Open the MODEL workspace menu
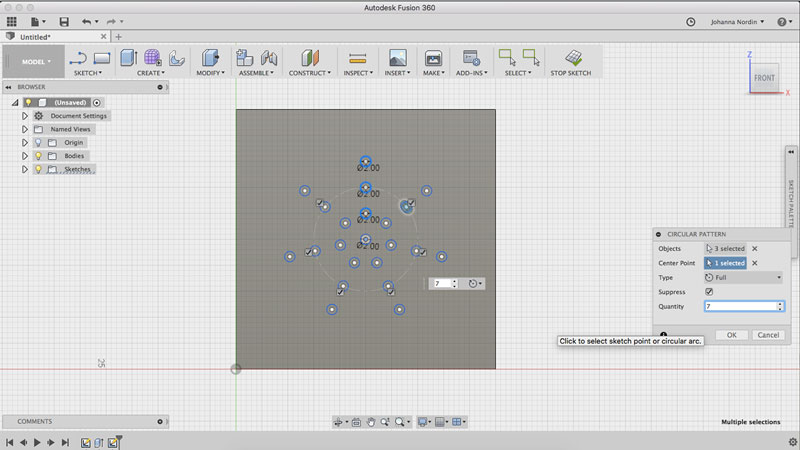The width and height of the screenshot is (800, 450). tap(36, 62)
